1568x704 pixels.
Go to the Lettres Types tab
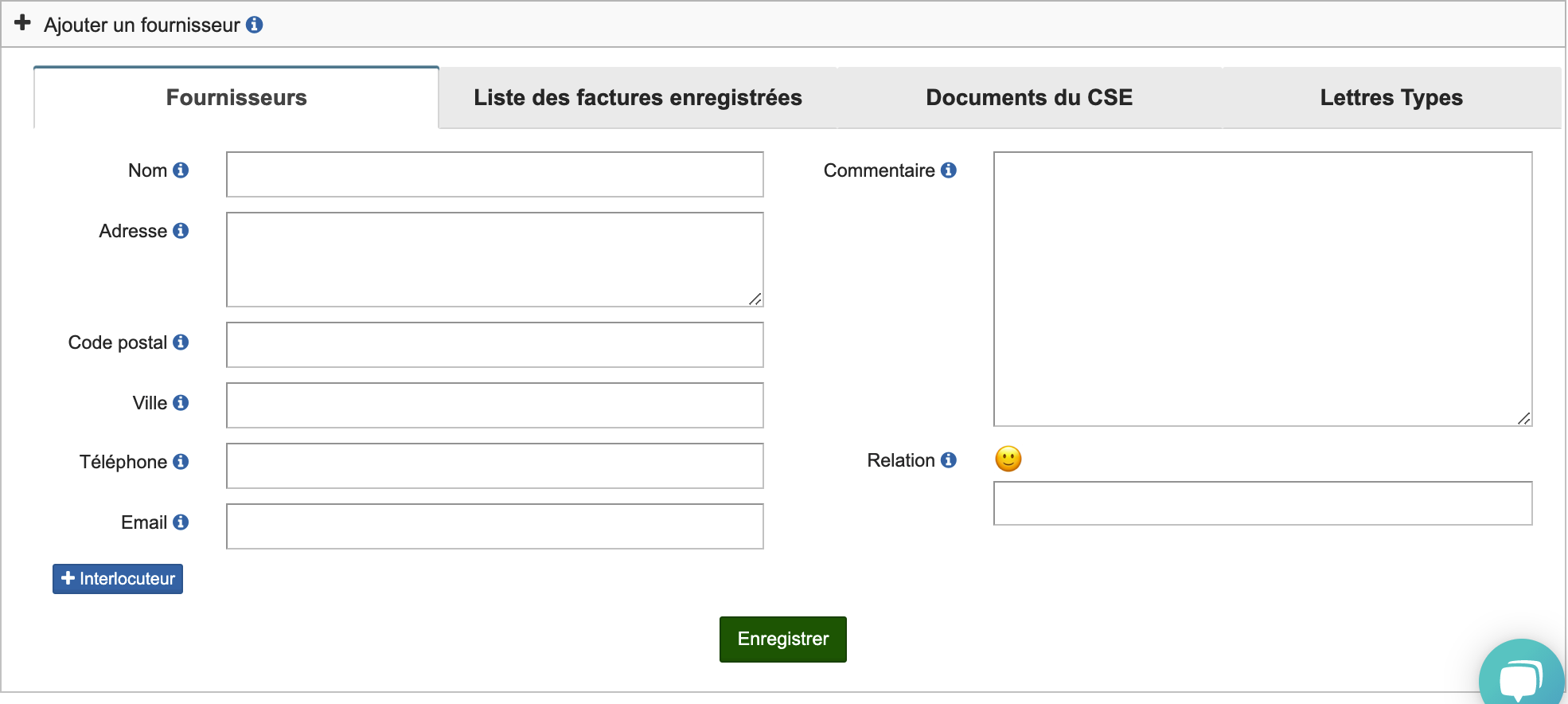pyautogui.click(x=1391, y=98)
